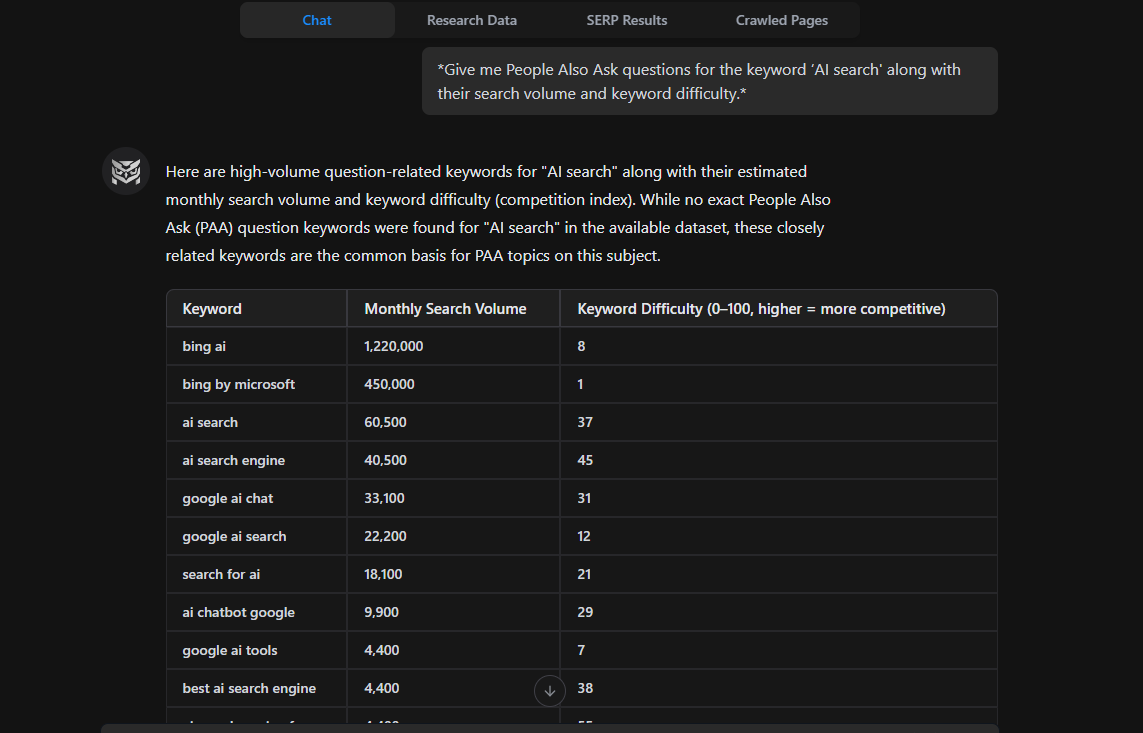
Task: Switch to the Chat tab
Action: click(317, 20)
